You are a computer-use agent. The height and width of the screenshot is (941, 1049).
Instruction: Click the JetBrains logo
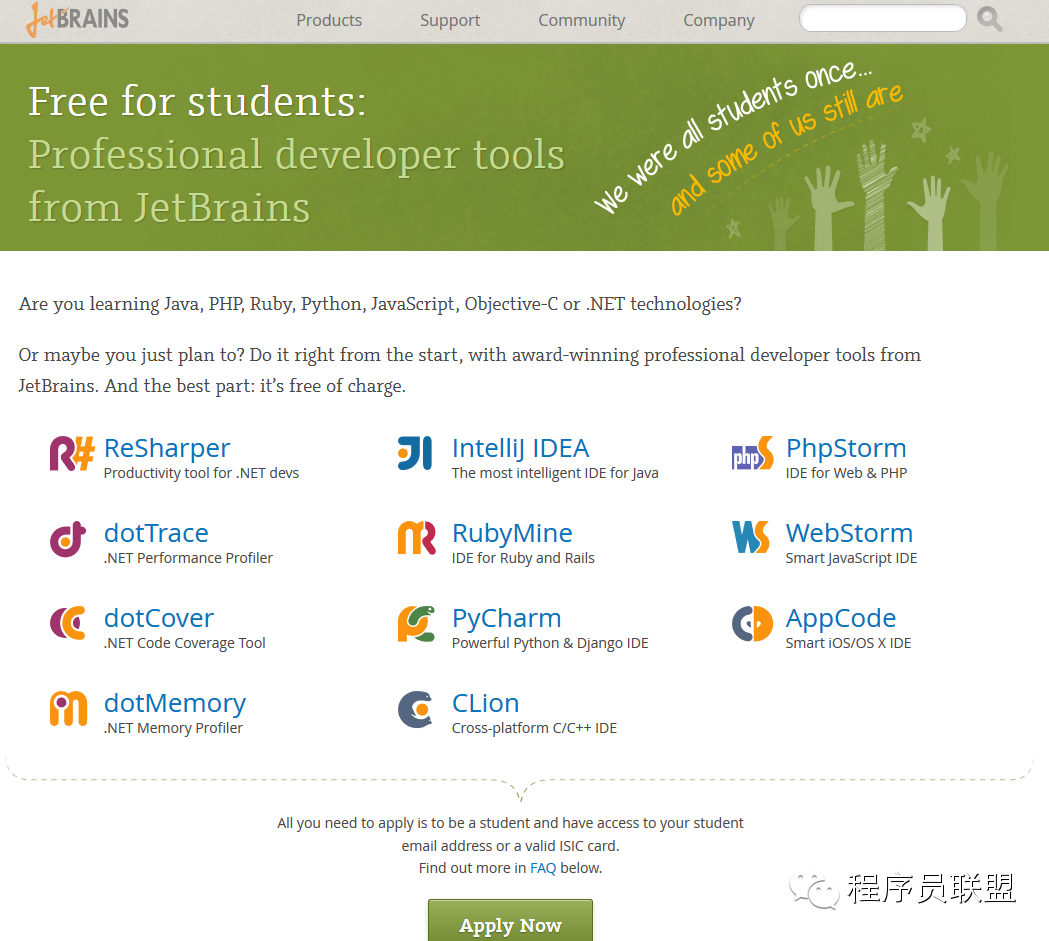pyautogui.click(x=78, y=19)
